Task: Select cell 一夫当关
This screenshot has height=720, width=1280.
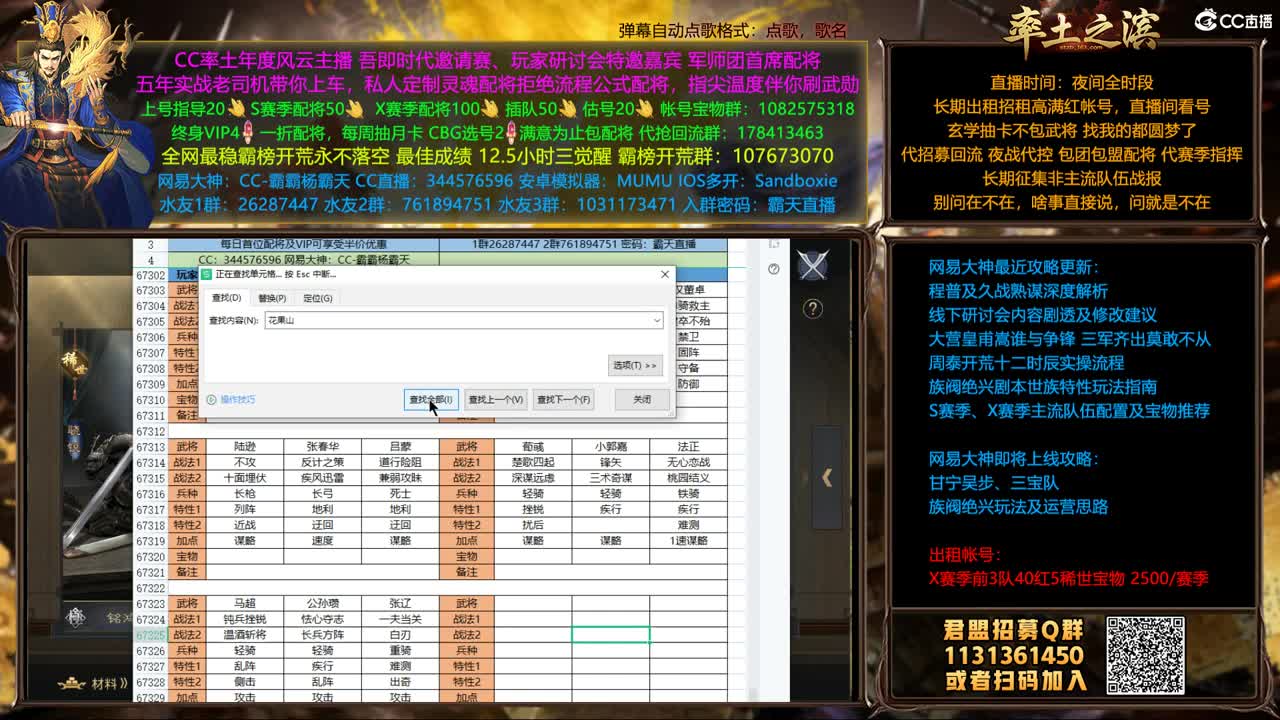Action: point(400,620)
